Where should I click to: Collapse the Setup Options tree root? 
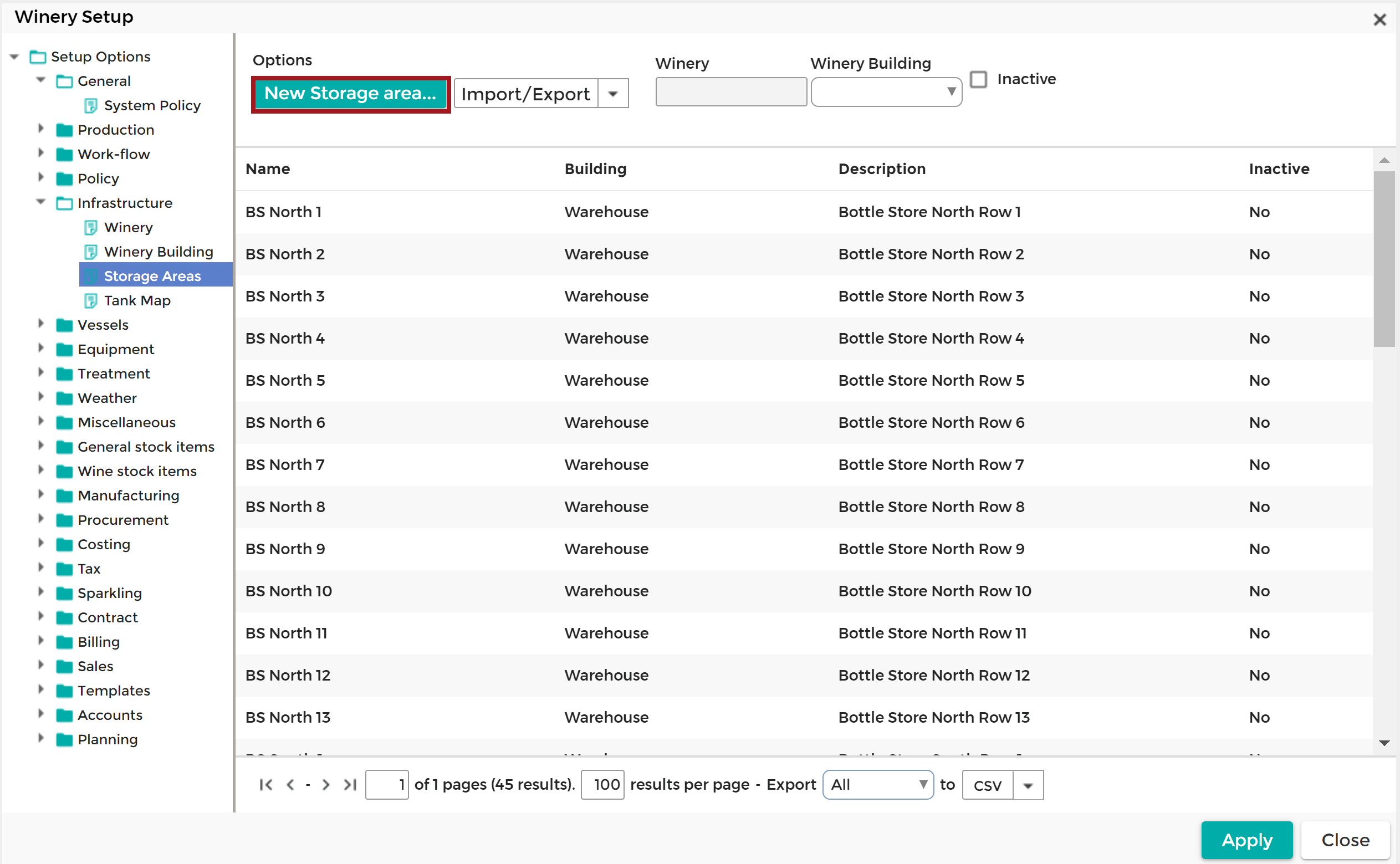pyautogui.click(x=14, y=57)
